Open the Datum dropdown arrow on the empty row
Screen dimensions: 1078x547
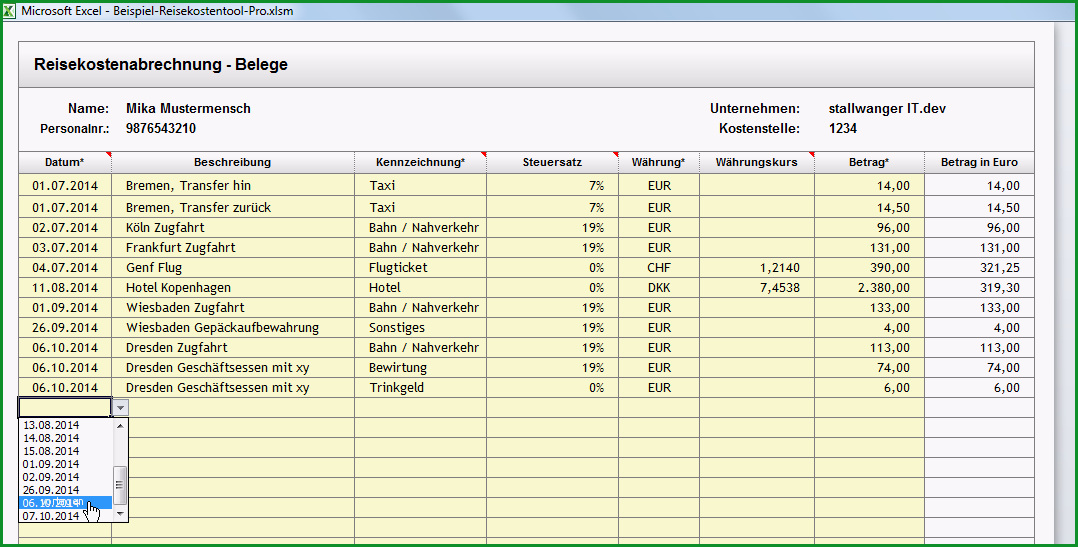(x=120, y=408)
